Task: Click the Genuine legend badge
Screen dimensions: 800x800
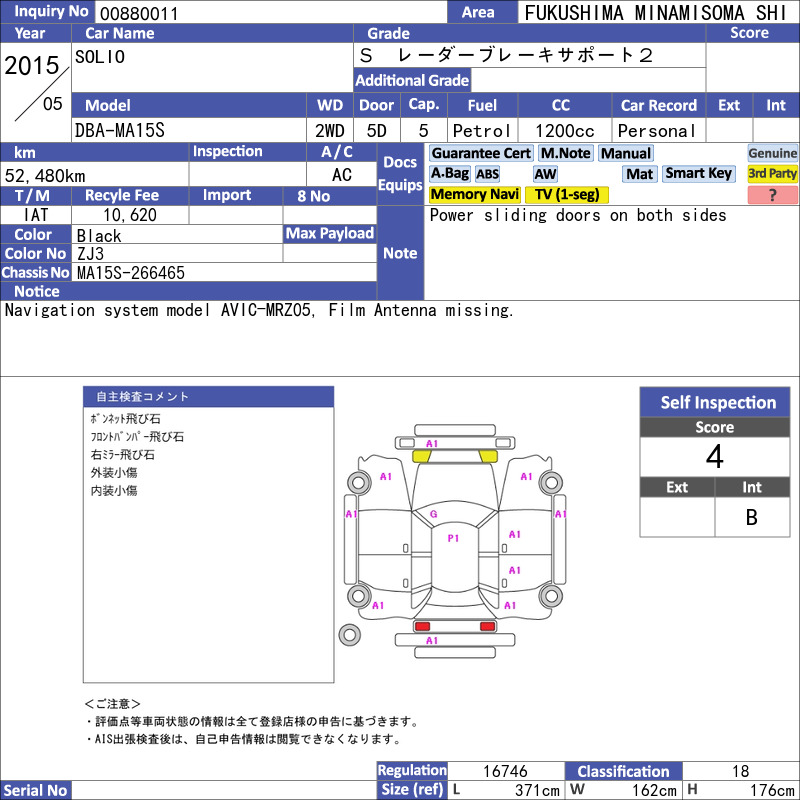Action: click(x=772, y=153)
